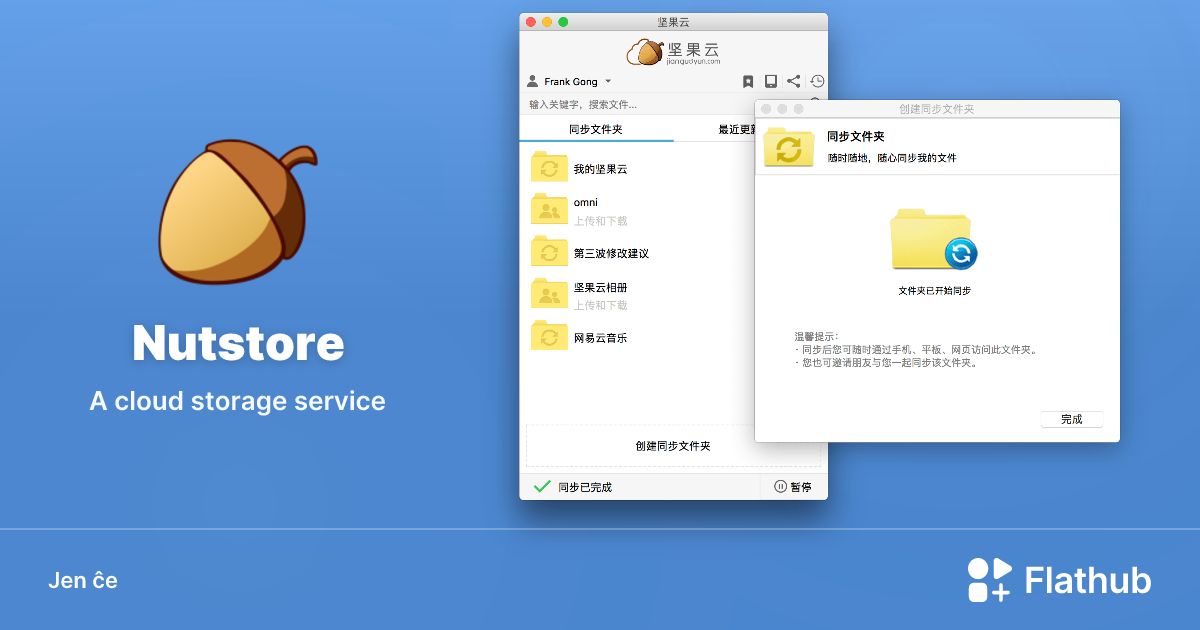This screenshot has height=630, width=1200.
Task: Switch to the 同步文件夹 tab
Action: (595, 129)
